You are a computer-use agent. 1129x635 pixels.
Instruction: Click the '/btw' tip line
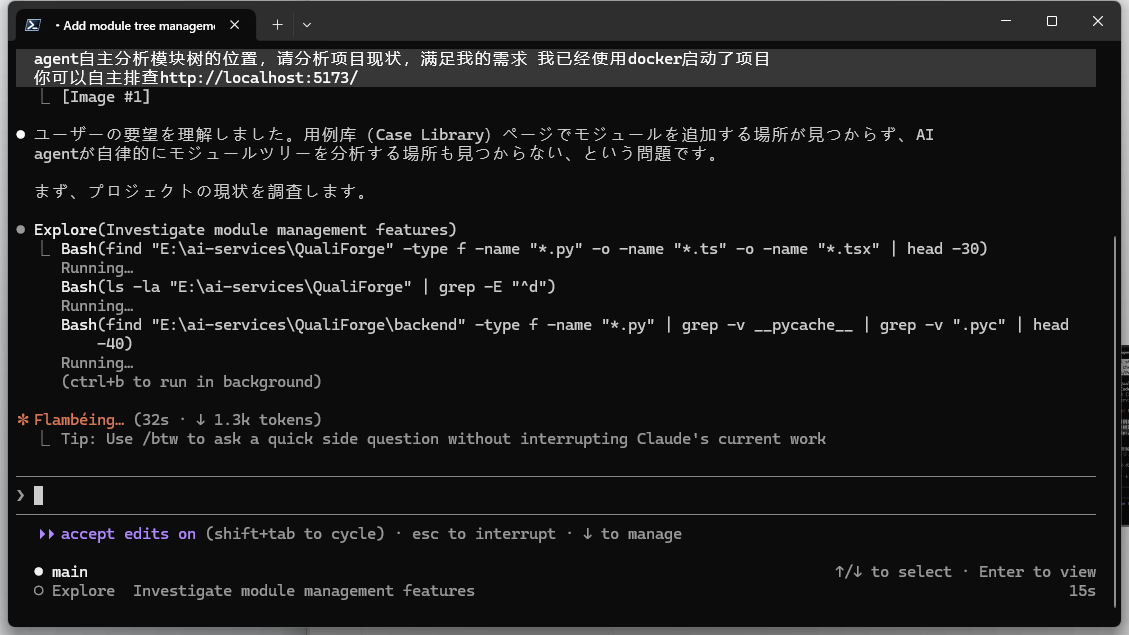(x=443, y=439)
